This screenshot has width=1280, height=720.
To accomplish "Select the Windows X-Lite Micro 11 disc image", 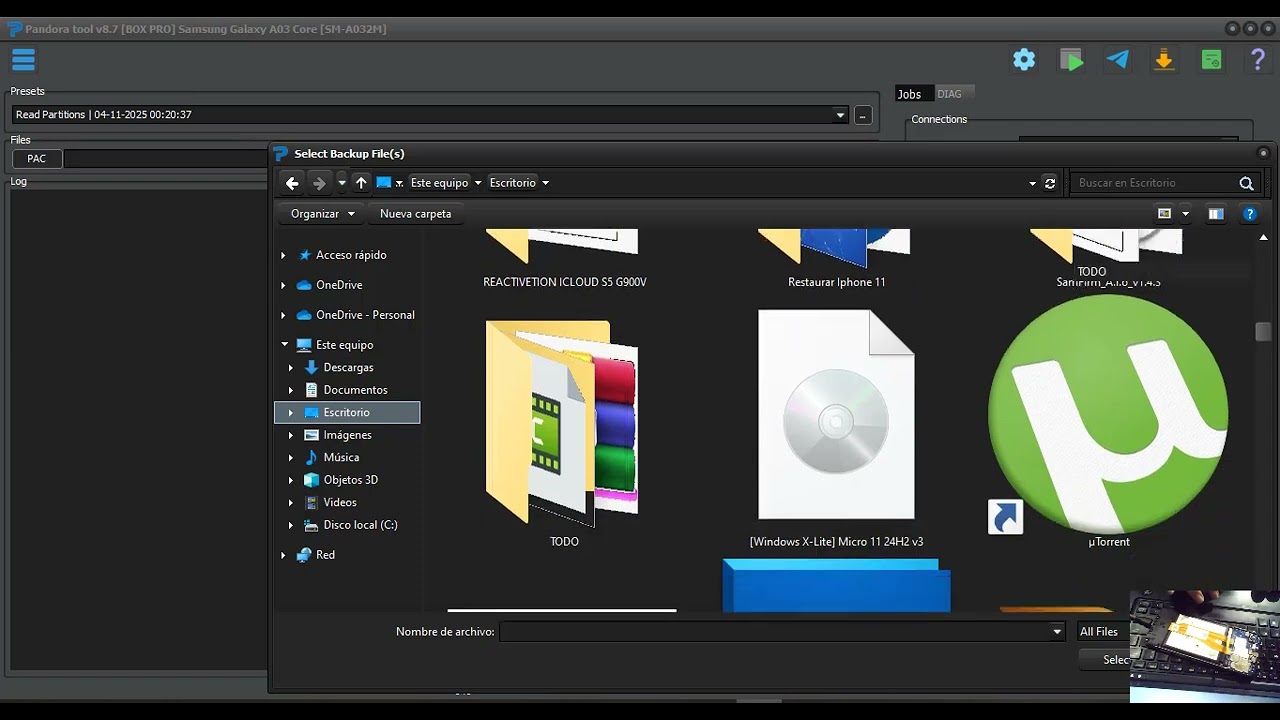I will point(836,414).
